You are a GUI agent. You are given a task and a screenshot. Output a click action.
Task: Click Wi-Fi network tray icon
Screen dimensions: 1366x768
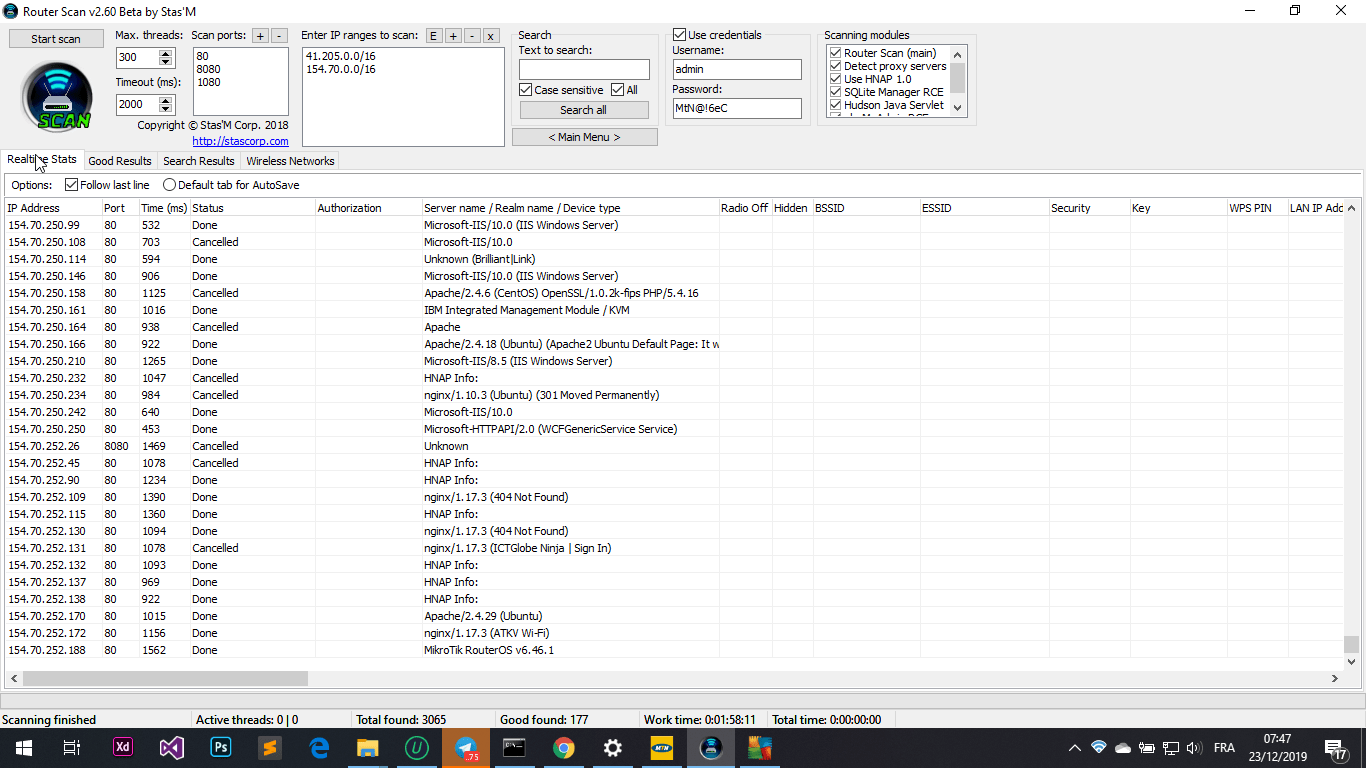(x=1099, y=747)
